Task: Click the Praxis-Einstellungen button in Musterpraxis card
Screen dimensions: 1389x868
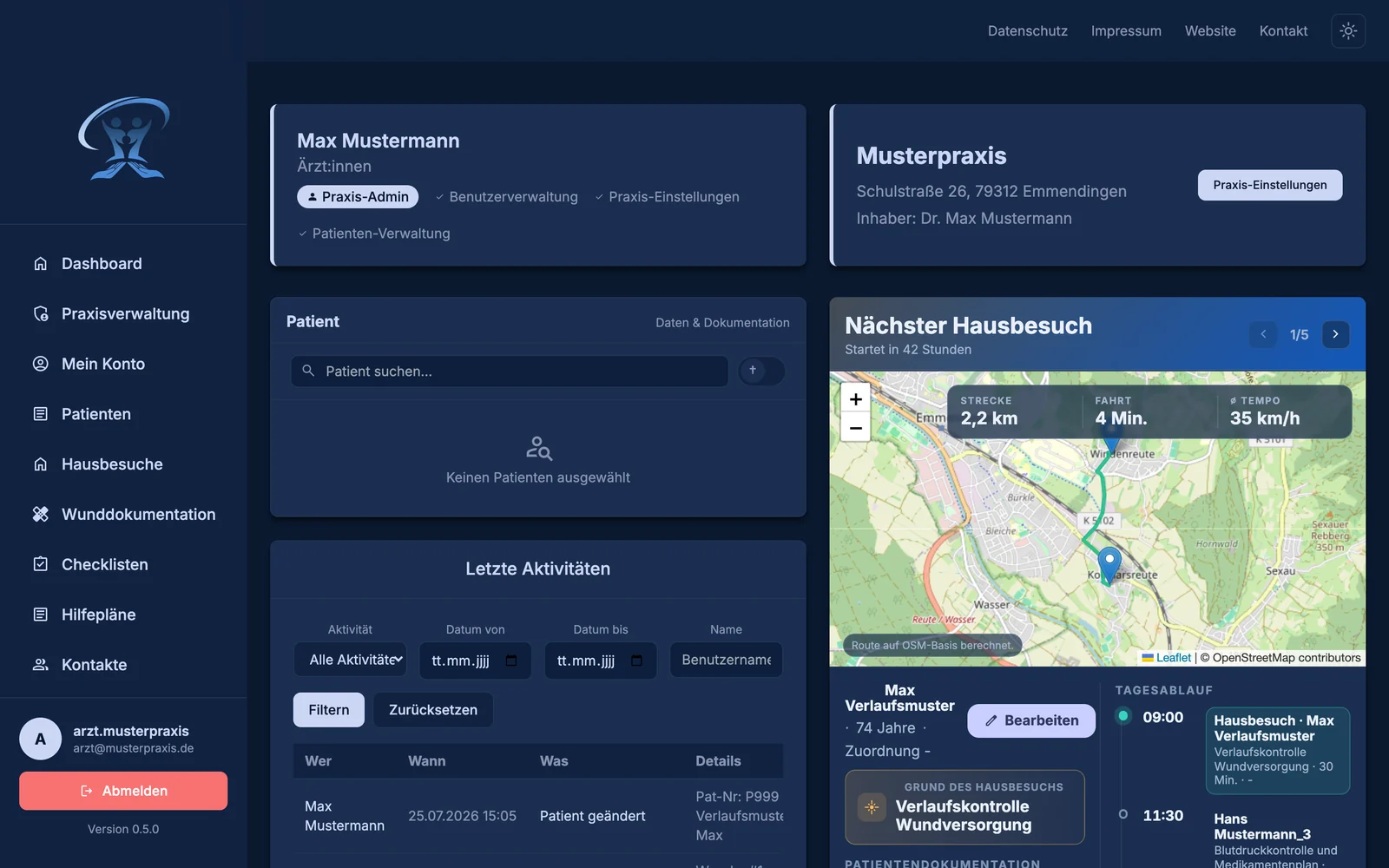Action: coord(1270,185)
